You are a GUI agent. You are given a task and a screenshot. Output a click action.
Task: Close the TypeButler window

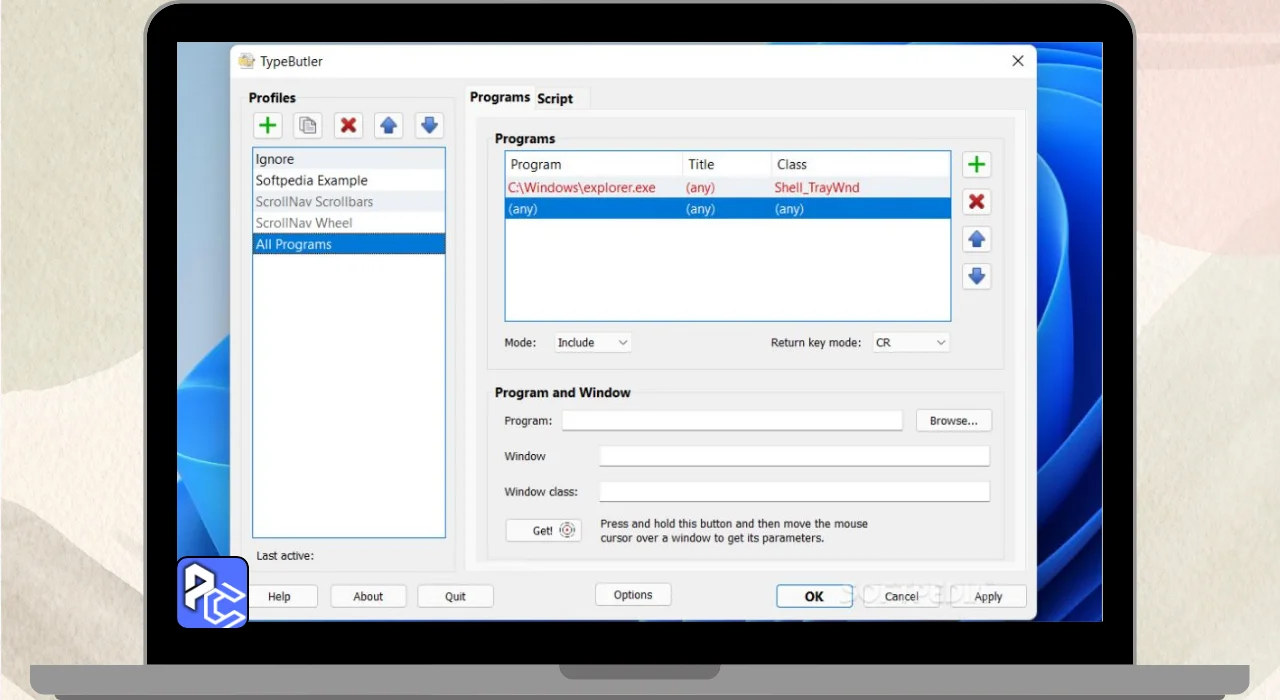(1018, 61)
